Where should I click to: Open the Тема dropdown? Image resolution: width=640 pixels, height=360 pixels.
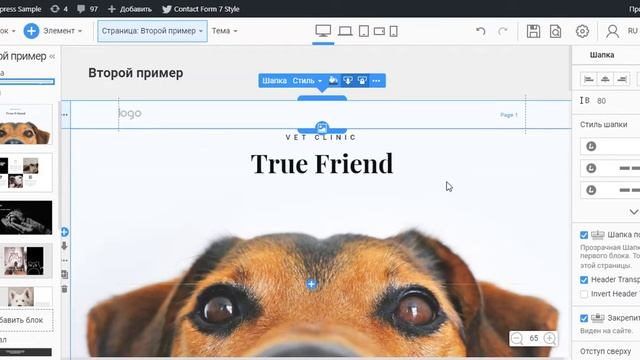[224, 31]
